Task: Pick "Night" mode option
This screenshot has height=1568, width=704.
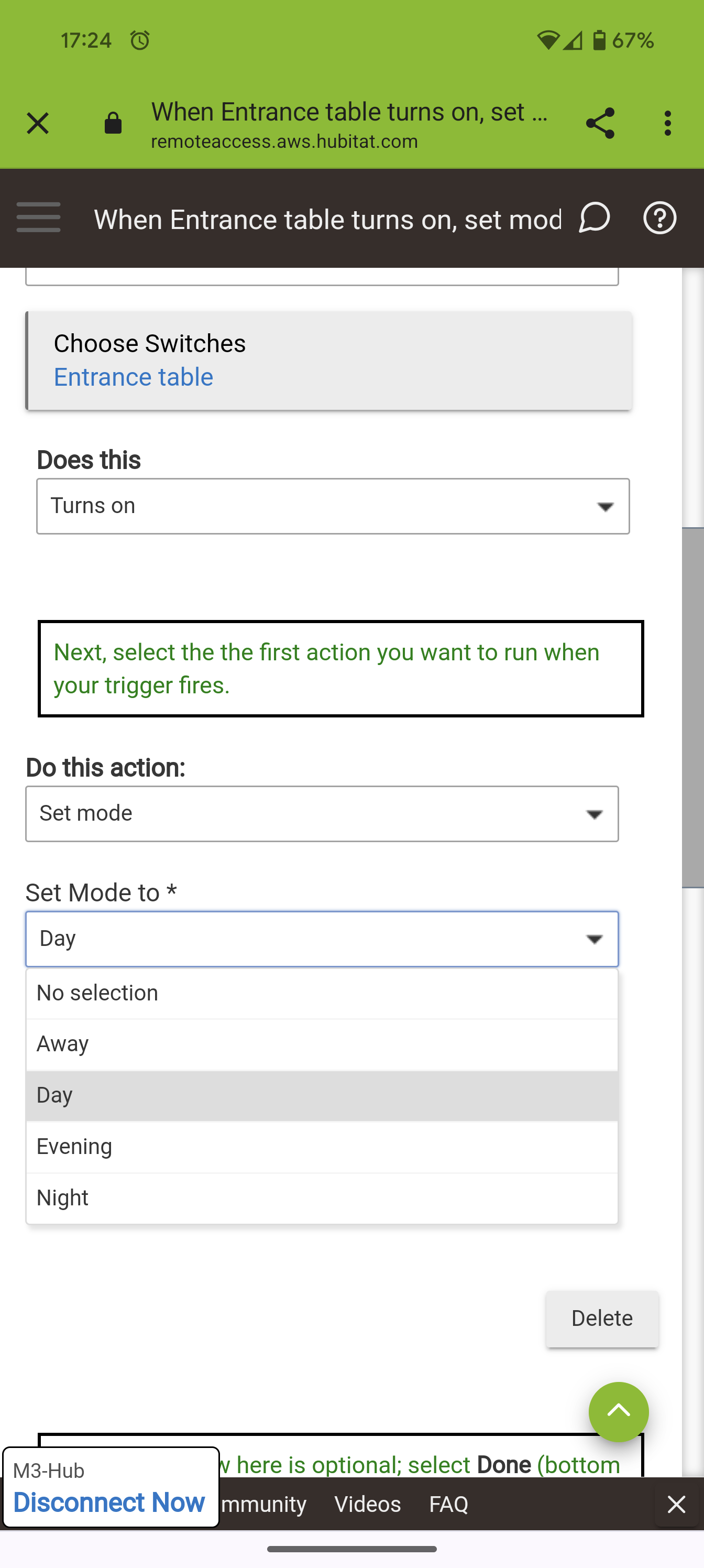Action: pyautogui.click(x=322, y=1198)
